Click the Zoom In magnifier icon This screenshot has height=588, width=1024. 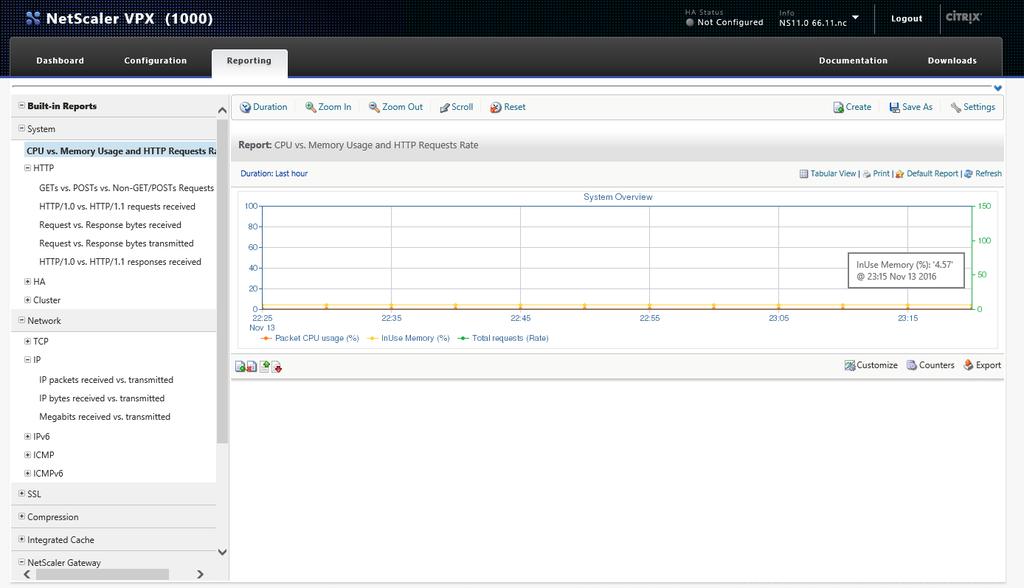(x=310, y=107)
